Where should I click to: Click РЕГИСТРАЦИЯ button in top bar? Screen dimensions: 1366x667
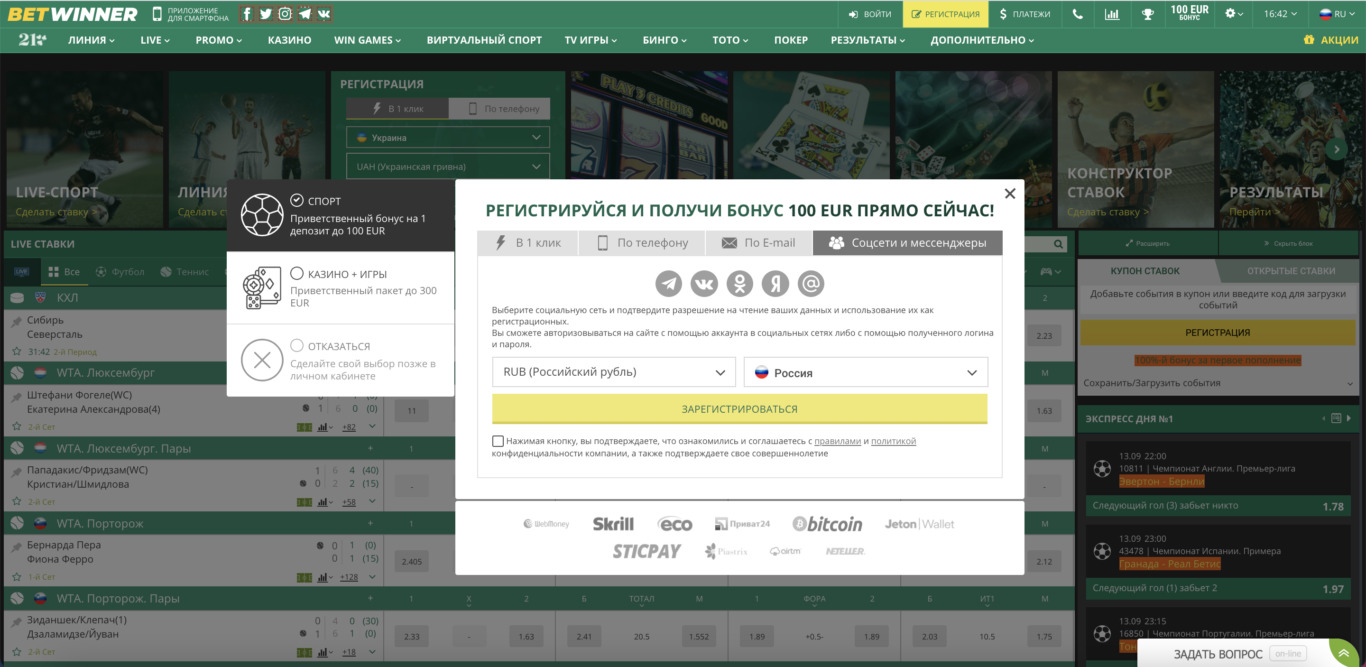tap(945, 14)
